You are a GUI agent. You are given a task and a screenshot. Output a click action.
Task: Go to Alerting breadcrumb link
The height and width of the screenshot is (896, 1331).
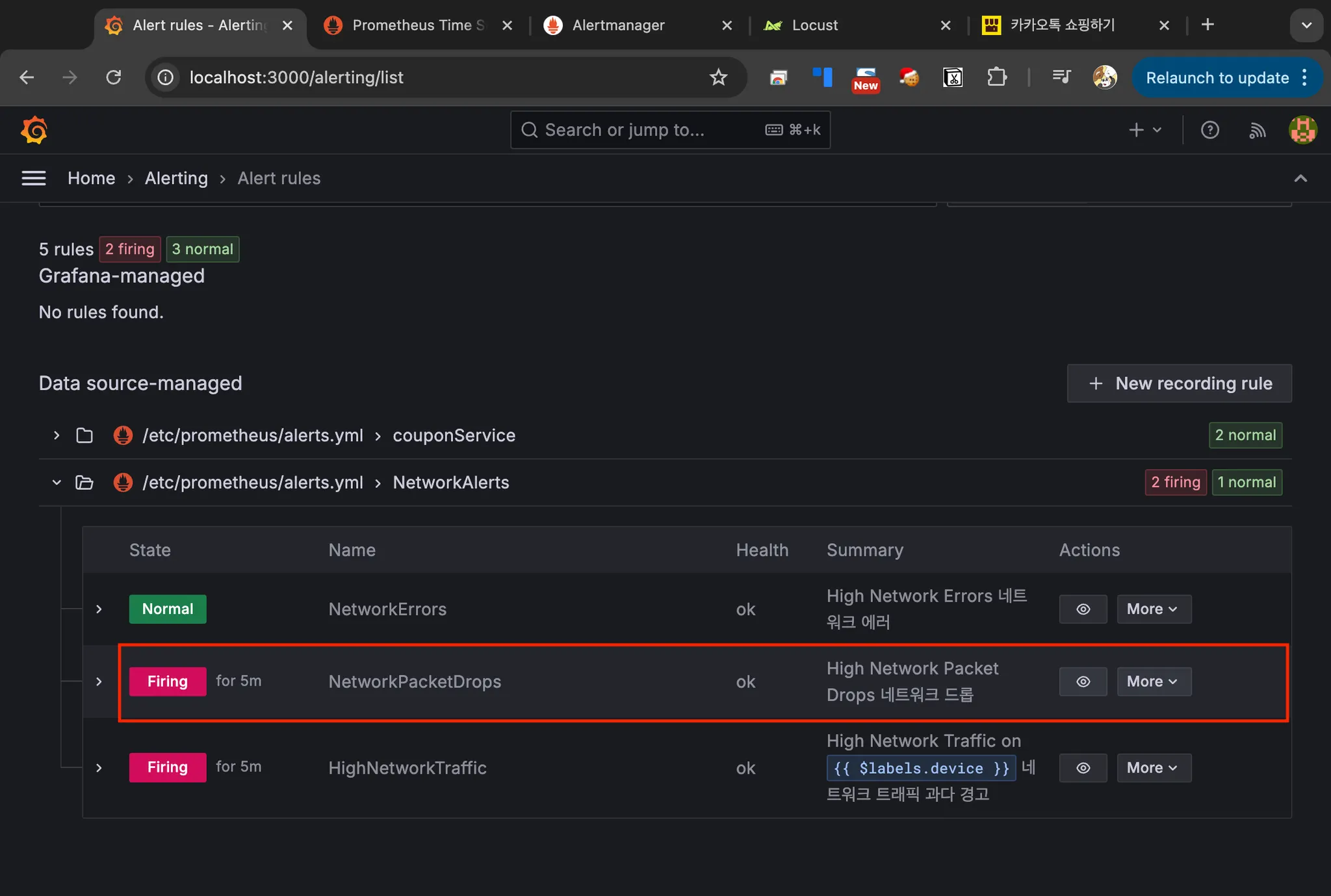tap(176, 178)
